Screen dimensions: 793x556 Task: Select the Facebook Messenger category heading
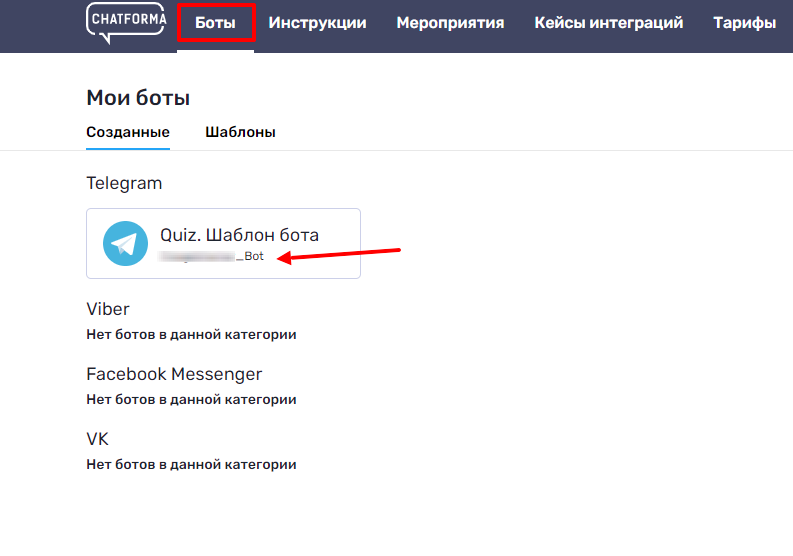pos(174,374)
